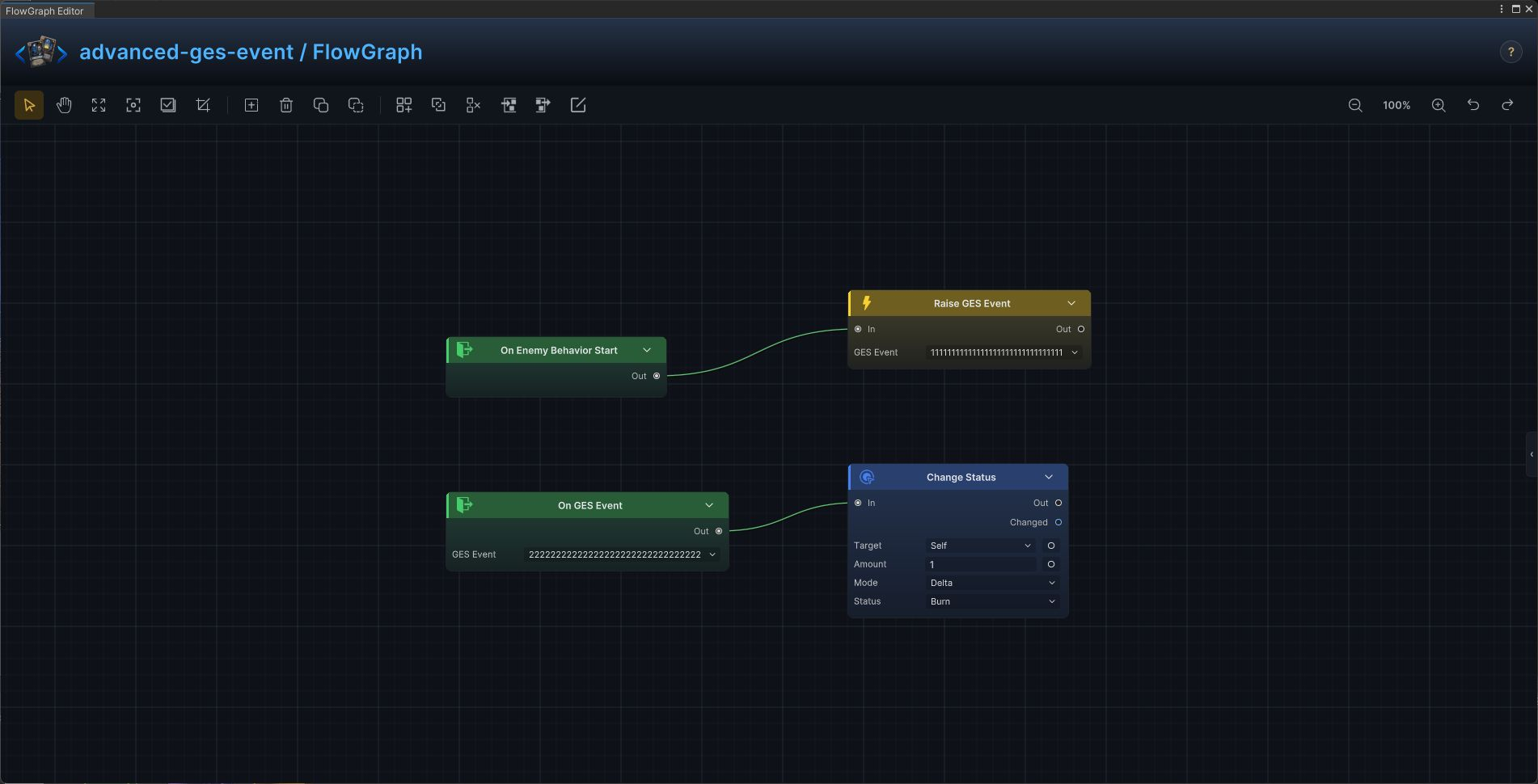
Task: Add a new node with plus-square icon
Action: coord(251,105)
